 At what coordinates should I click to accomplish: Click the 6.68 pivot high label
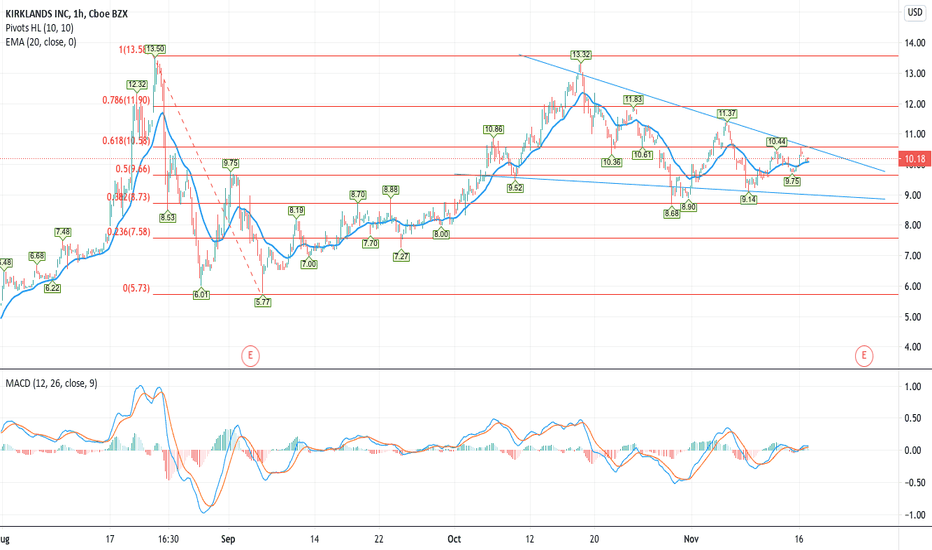tap(37, 256)
